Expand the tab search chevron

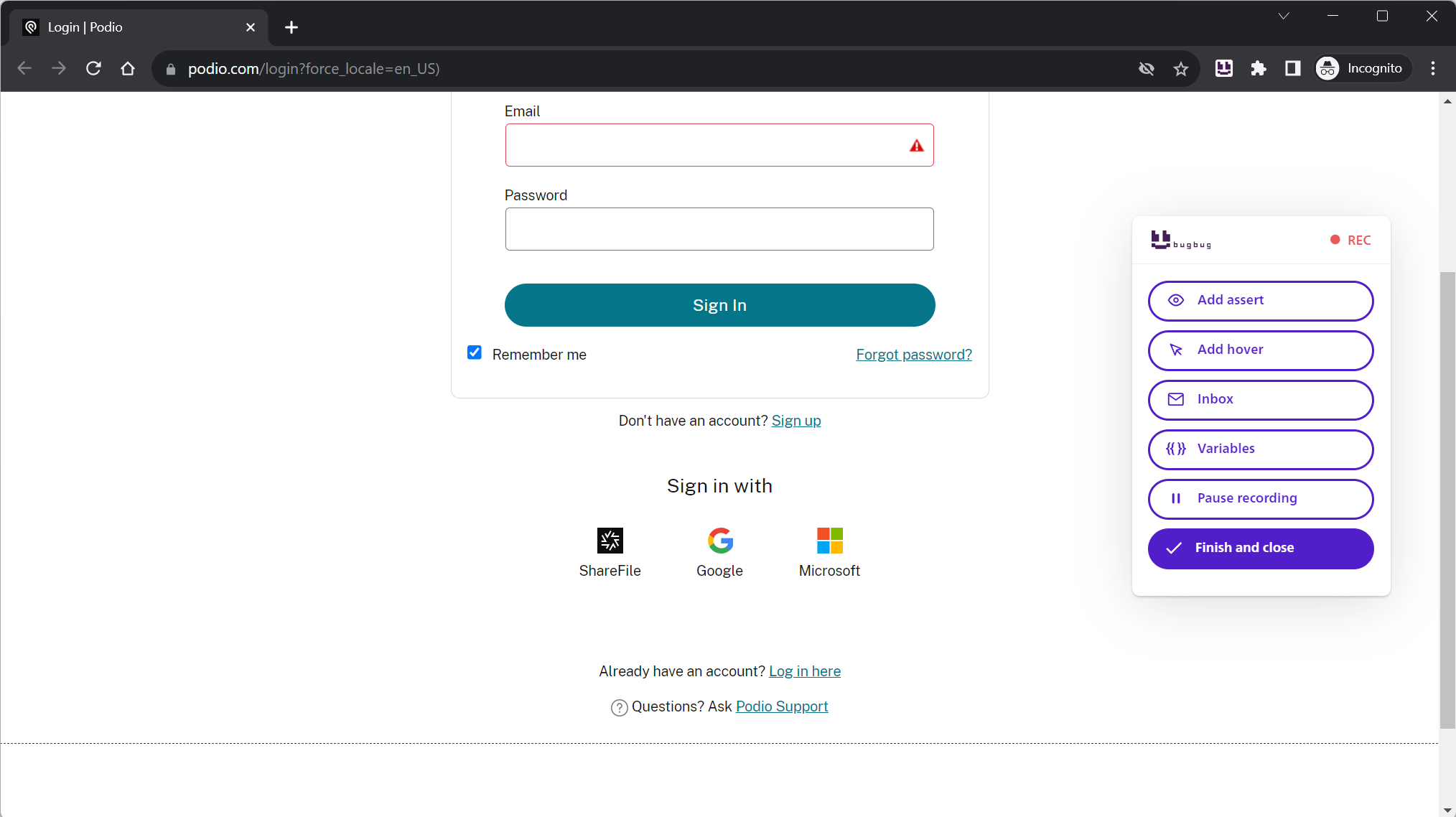[1283, 16]
